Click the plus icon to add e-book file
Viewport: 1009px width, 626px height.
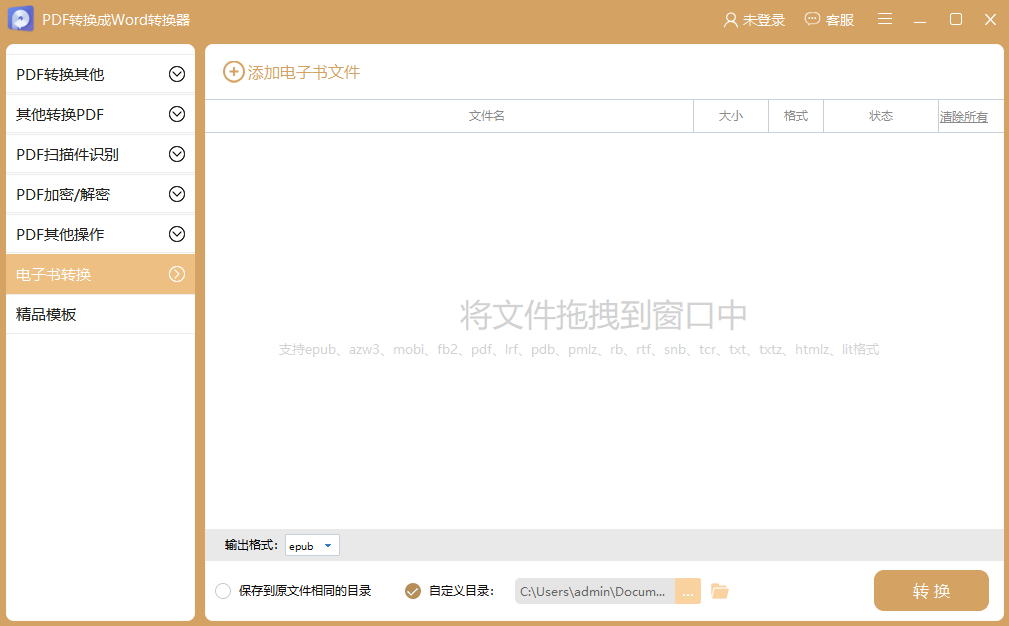(233, 72)
